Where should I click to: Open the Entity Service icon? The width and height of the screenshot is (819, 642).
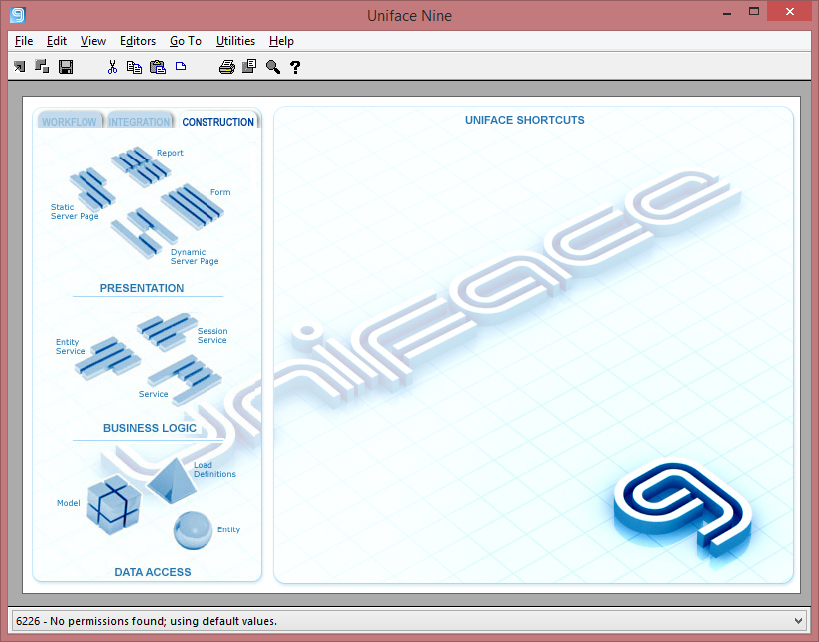[108, 357]
